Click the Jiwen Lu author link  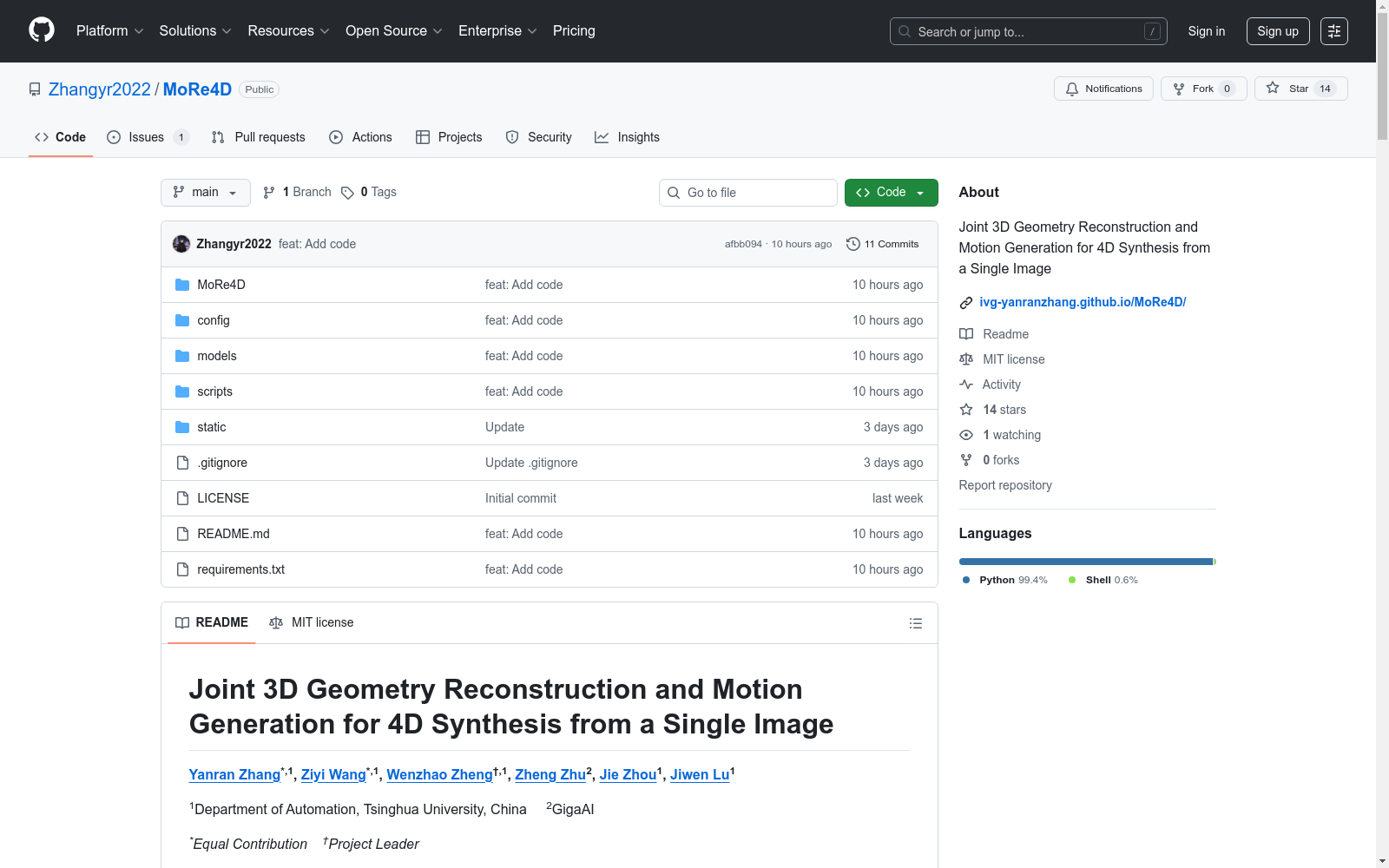pos(700,774)
